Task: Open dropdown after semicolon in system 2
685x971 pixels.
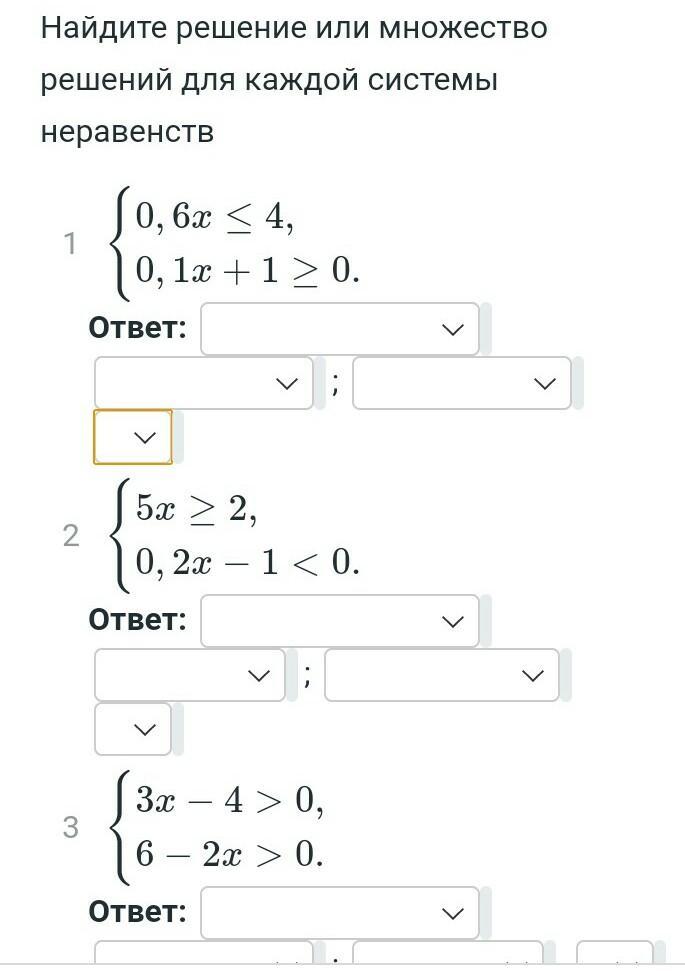Action: (x=441, y=676)
